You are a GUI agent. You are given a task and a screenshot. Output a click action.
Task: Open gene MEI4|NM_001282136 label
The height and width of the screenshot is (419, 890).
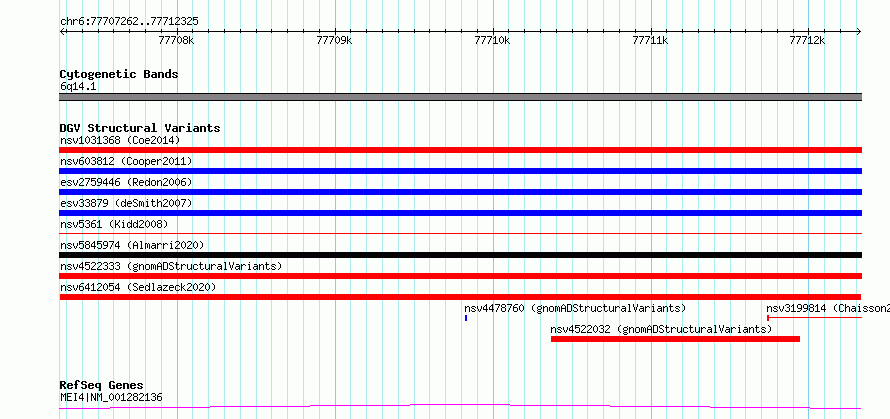[x=111, y=397]
